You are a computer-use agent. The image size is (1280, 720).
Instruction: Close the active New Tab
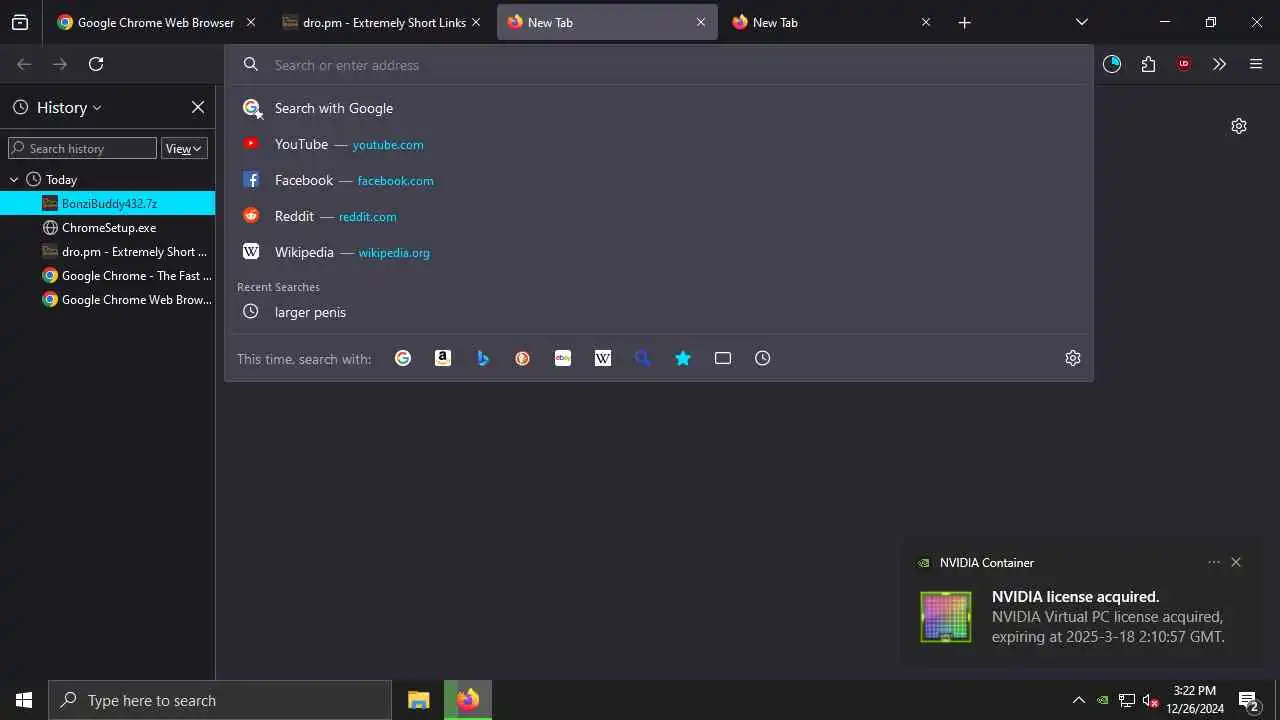click(x=701, y=22)
